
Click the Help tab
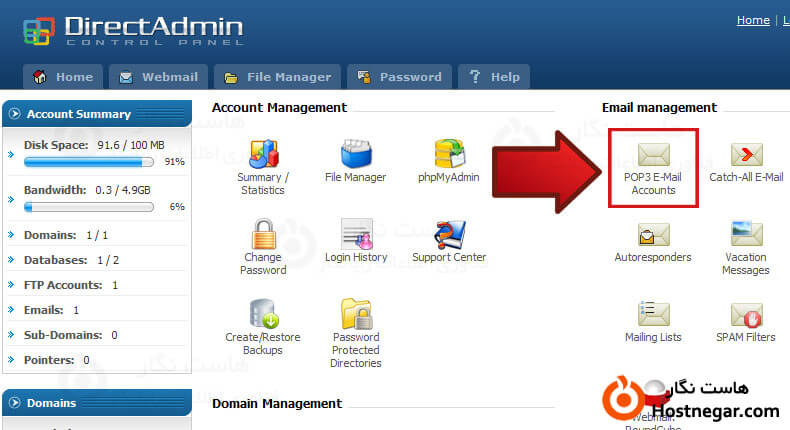click(x=494, y=77)
